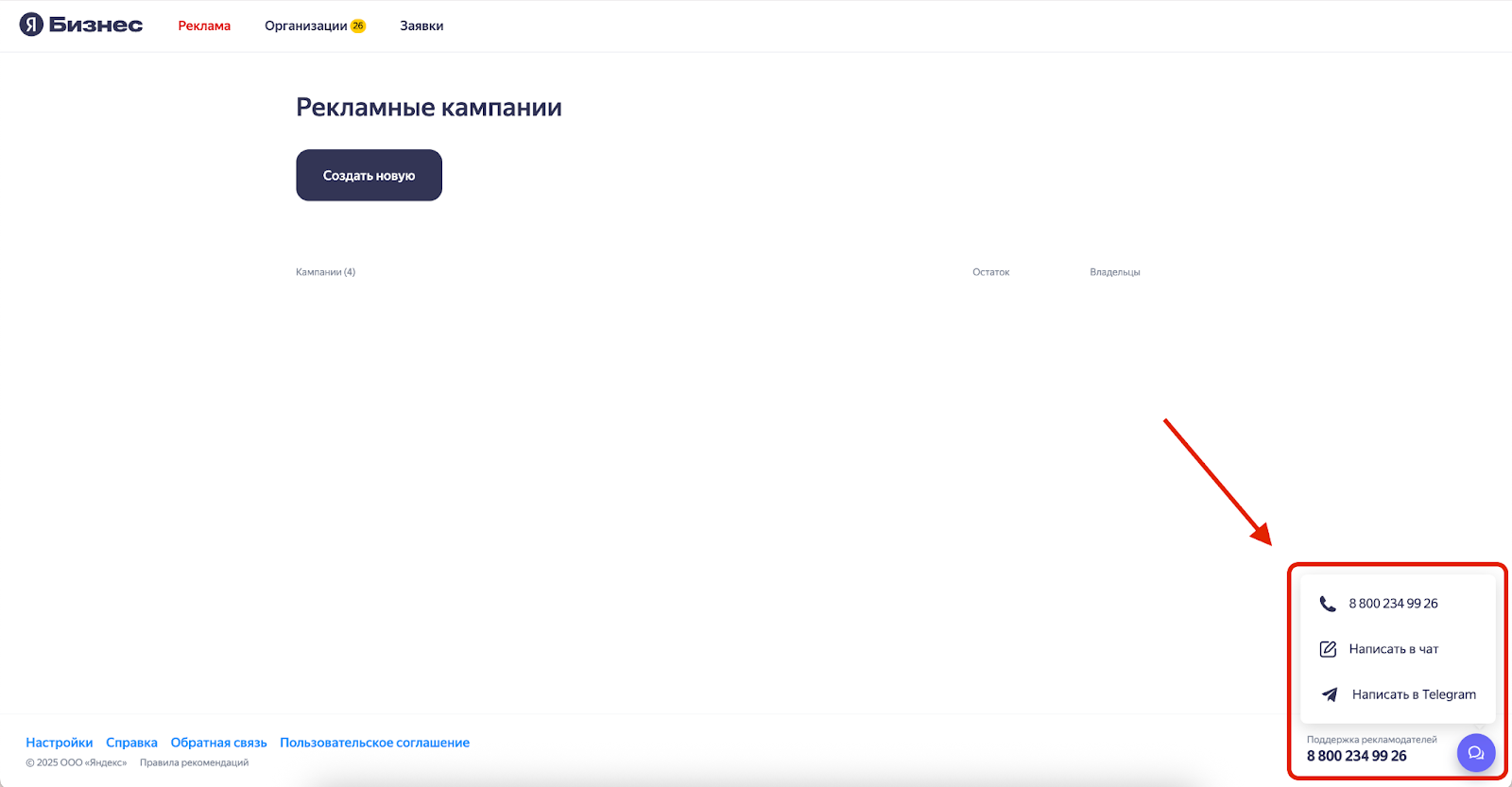Open the Пользовательское соглашение link
This screenshot has width=1512, height=787.
coord(374,743)
